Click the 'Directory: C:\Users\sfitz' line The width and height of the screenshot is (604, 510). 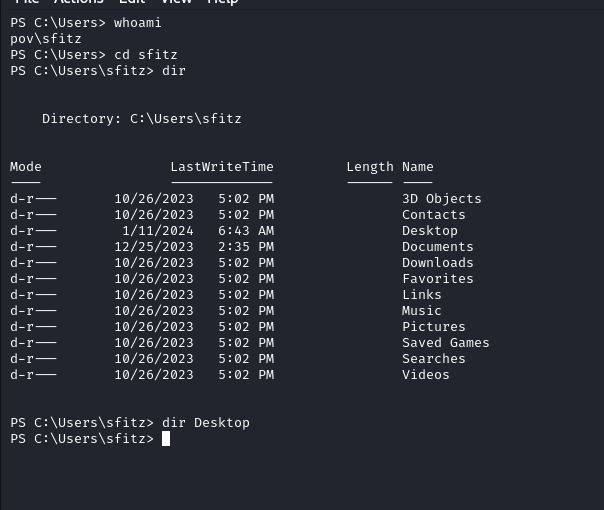(142, 119)
